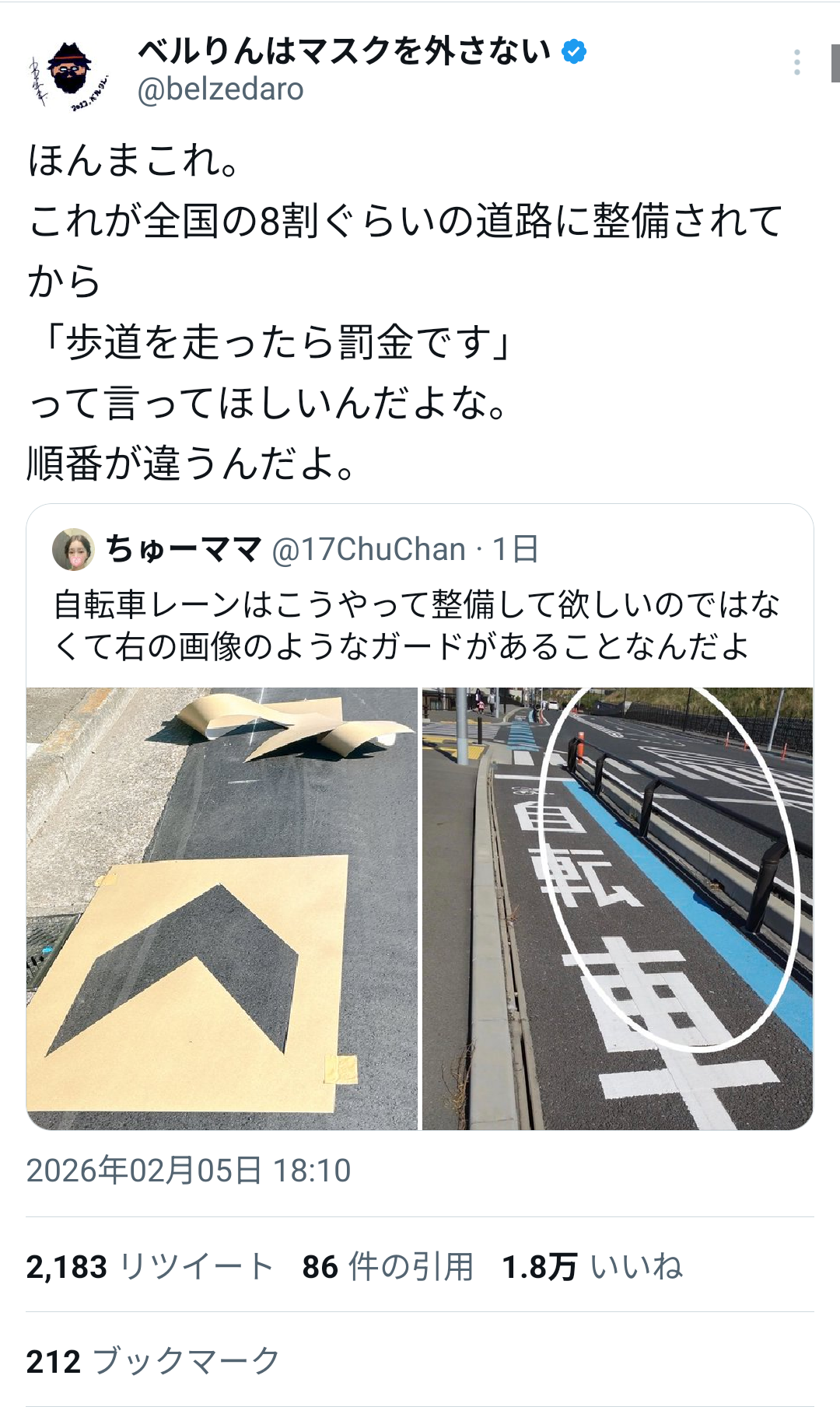Image resolution: width=840 pixels, height=1407 pixels.
Task: Open the @belzedaro handle link
Action: pos(221,89)
